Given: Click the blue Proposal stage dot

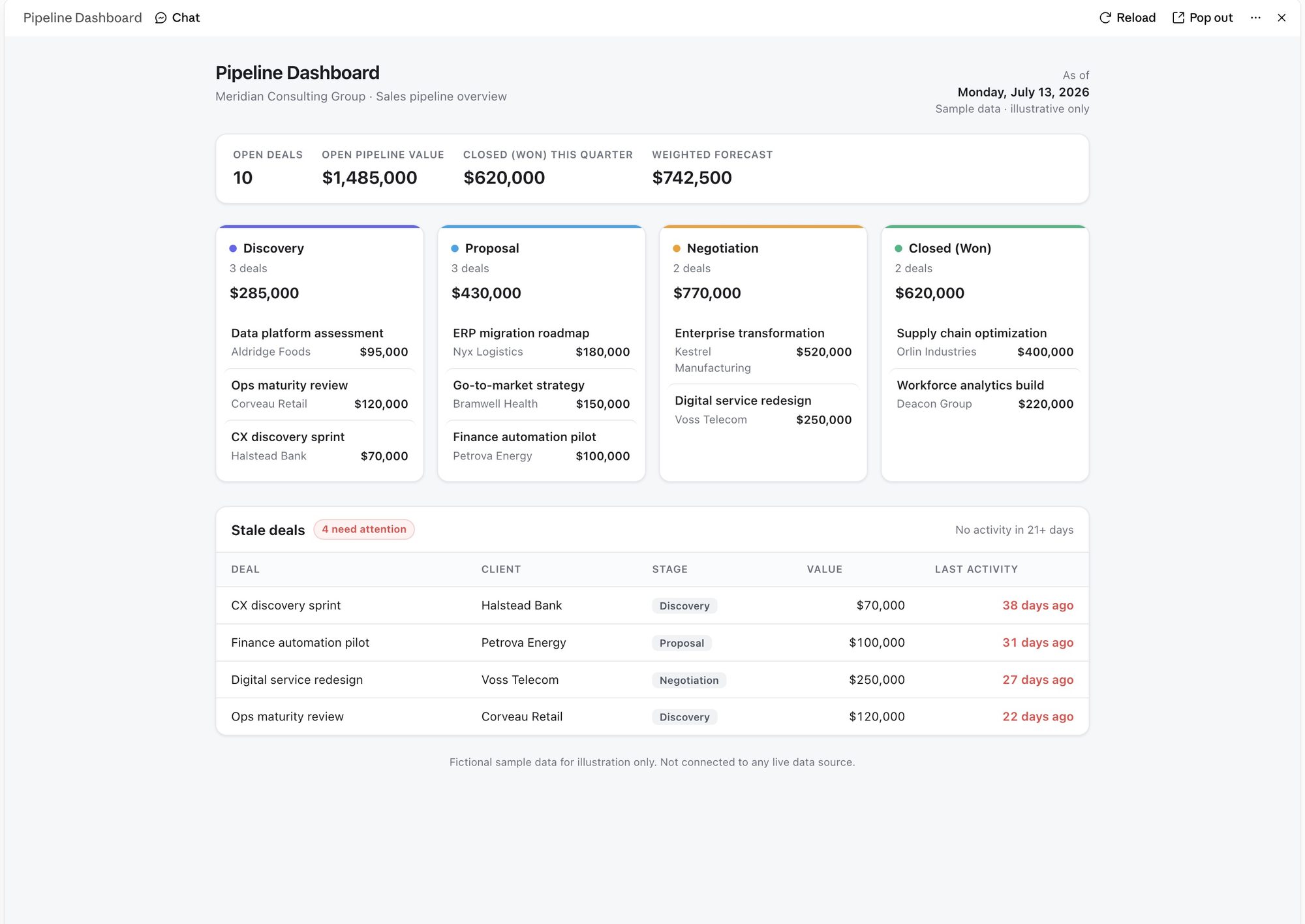Looking at the screenshot, I should click(x=455, y=249).
